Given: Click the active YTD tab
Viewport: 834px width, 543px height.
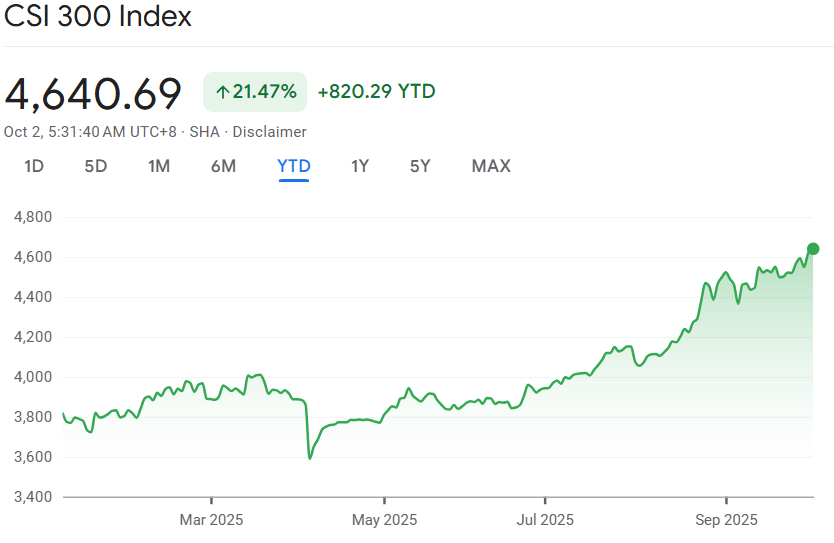Looking at the screenshot, I should tap(294, 166).
